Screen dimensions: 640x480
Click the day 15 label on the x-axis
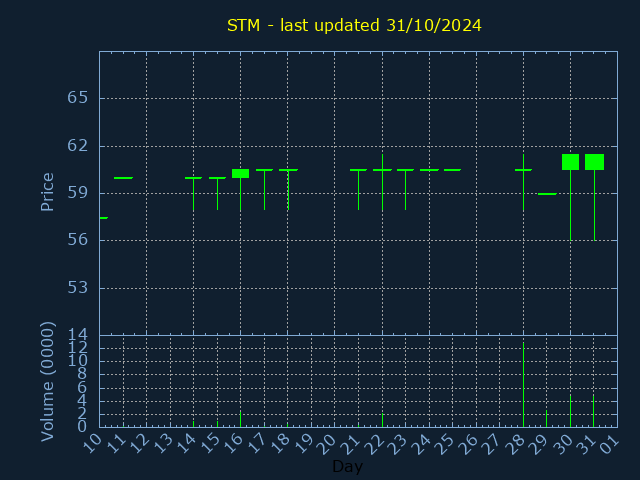click(x=211, y=443)
